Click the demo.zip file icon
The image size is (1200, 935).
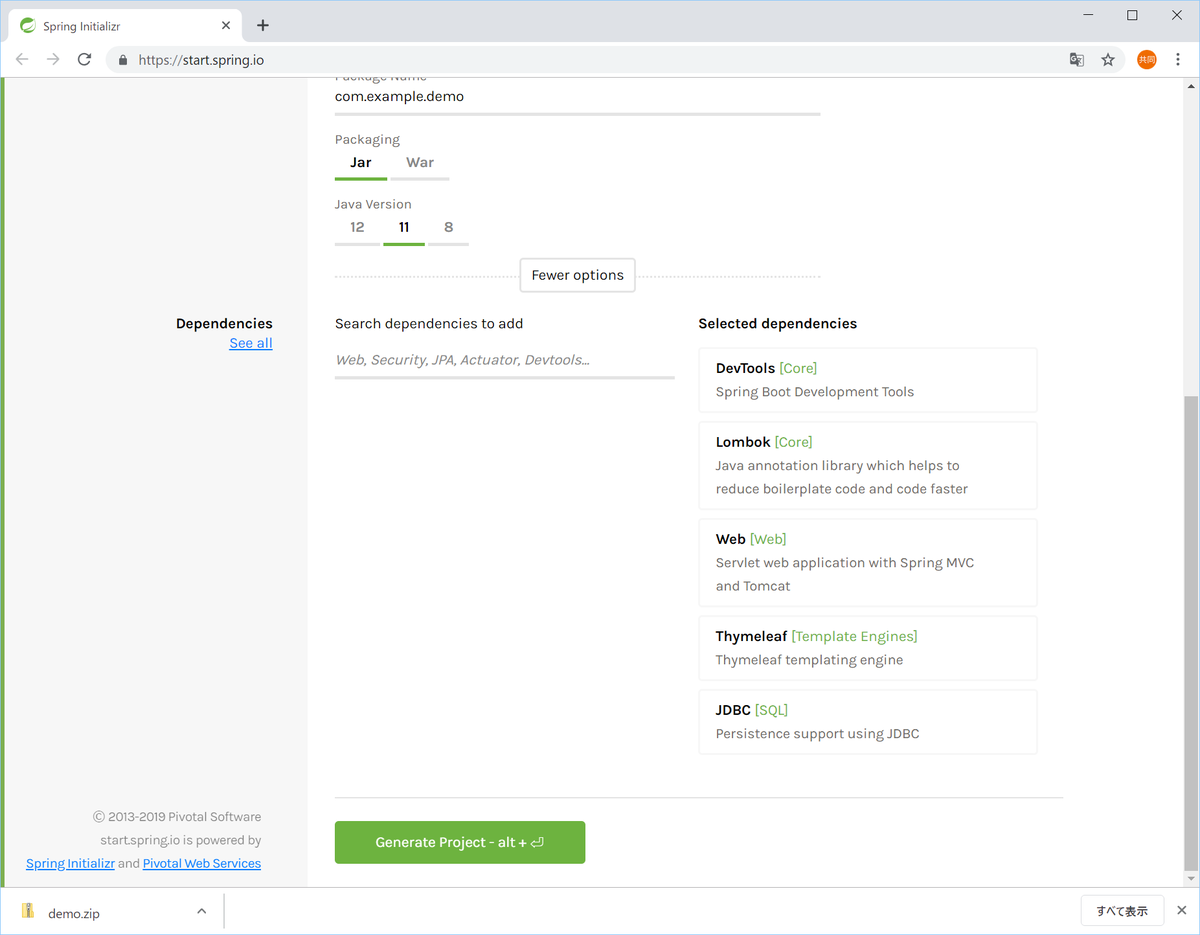coord(28,912)
